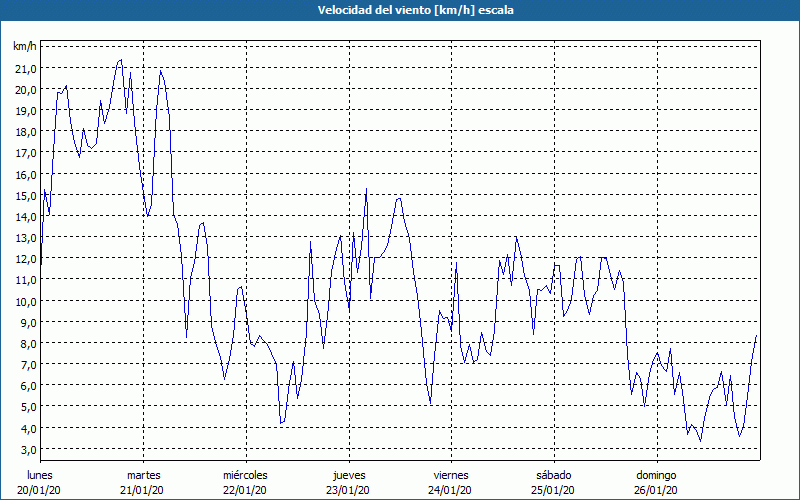Screen dimensions: 800x500
Task: Click the '18,0' y-axis value
Action: tap(26, 132)
